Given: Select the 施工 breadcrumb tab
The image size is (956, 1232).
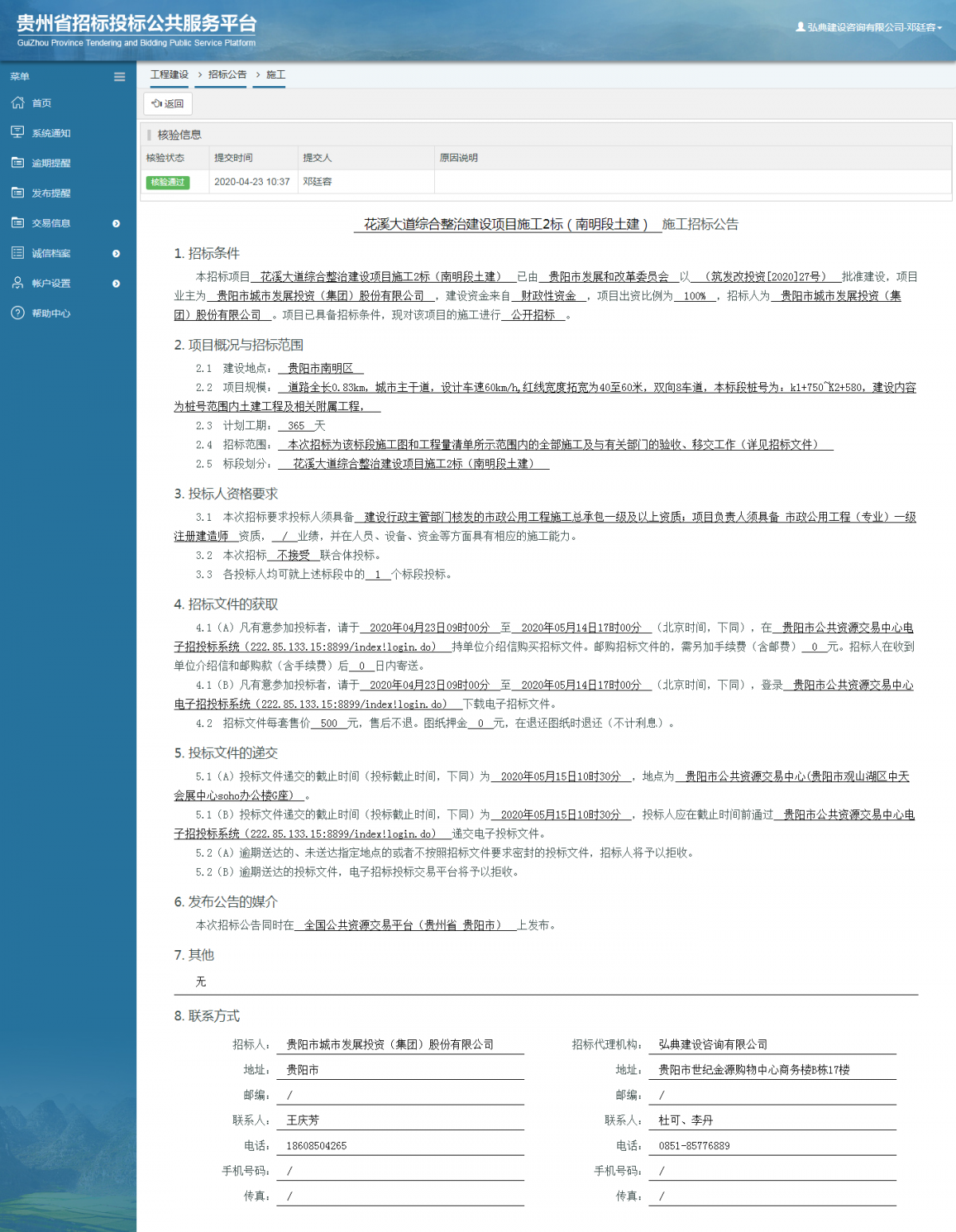Looking at the screenshot, I should click(x=276, y=75).
